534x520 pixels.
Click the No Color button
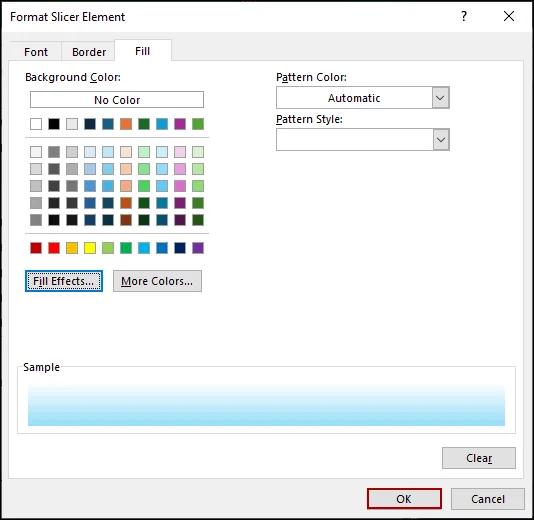pos(117,100)
